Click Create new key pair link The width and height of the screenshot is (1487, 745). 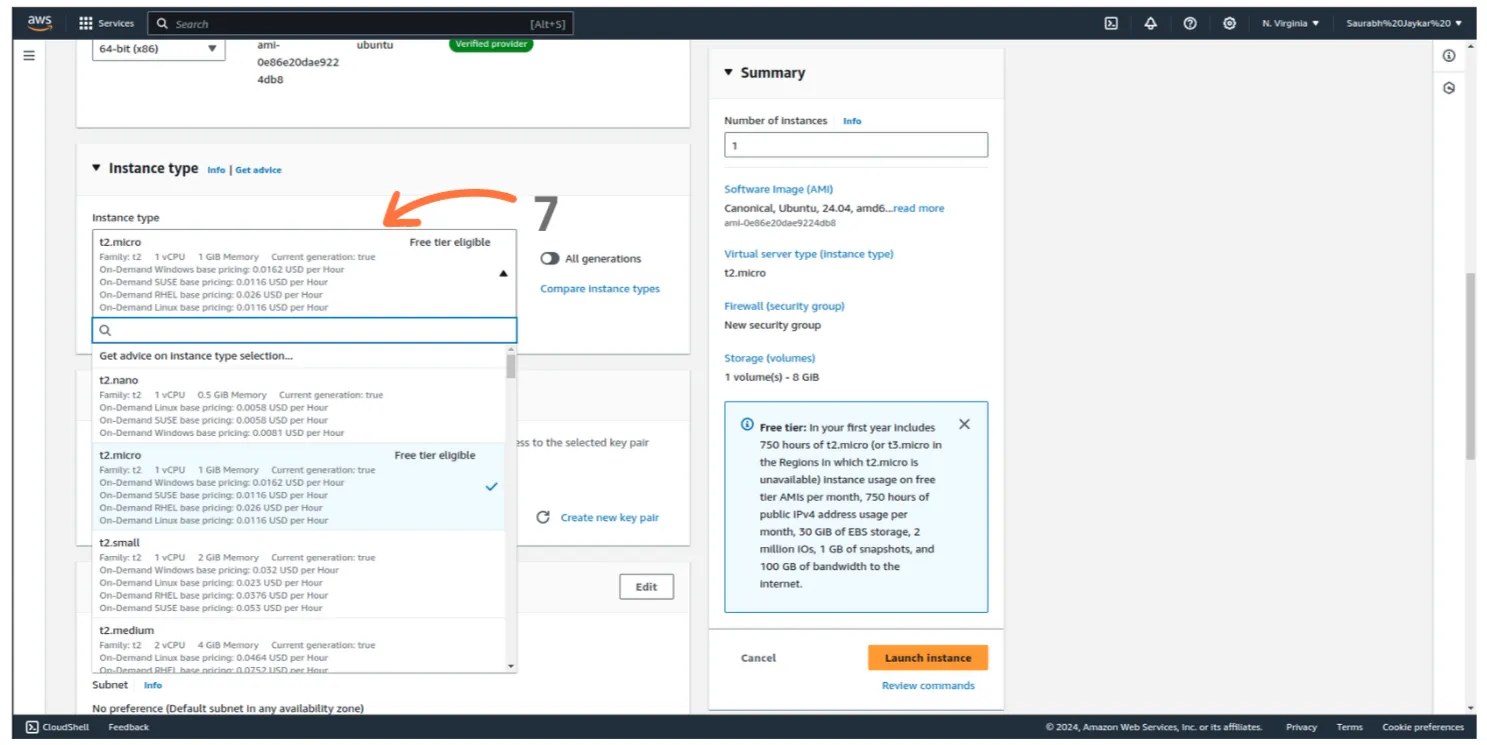609,517
